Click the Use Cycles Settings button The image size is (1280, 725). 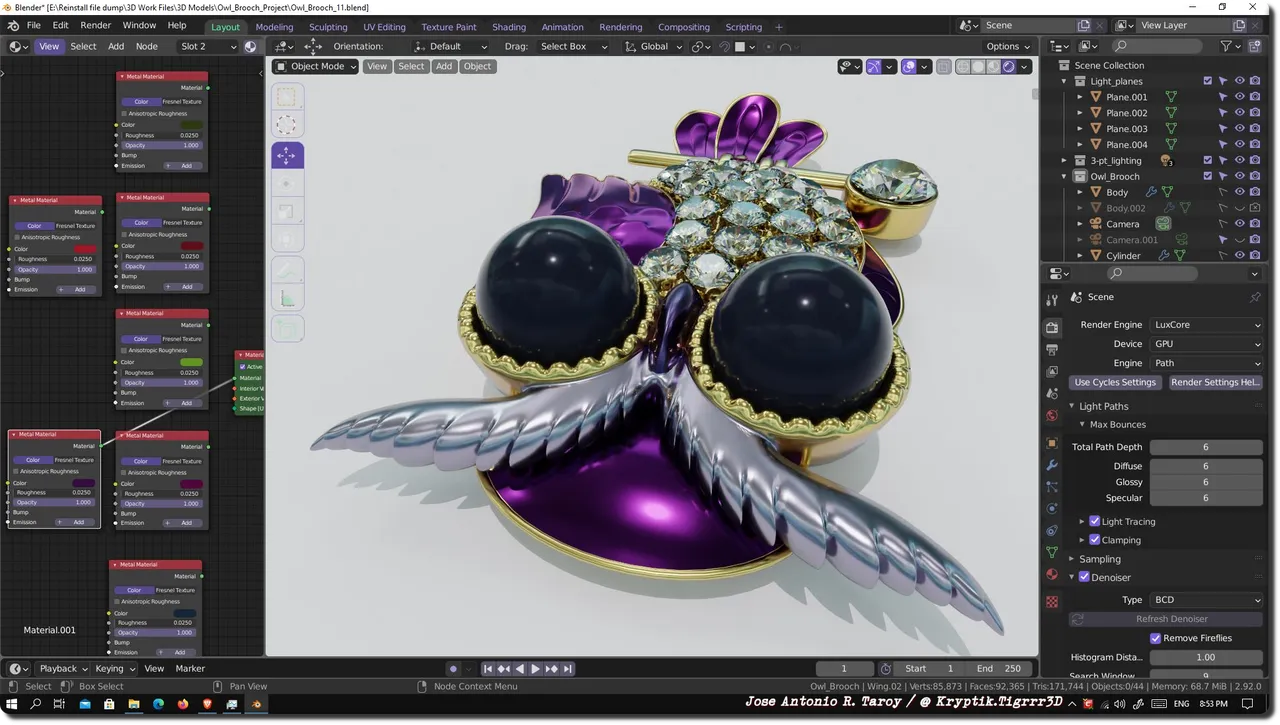[x=1115, y=382]
